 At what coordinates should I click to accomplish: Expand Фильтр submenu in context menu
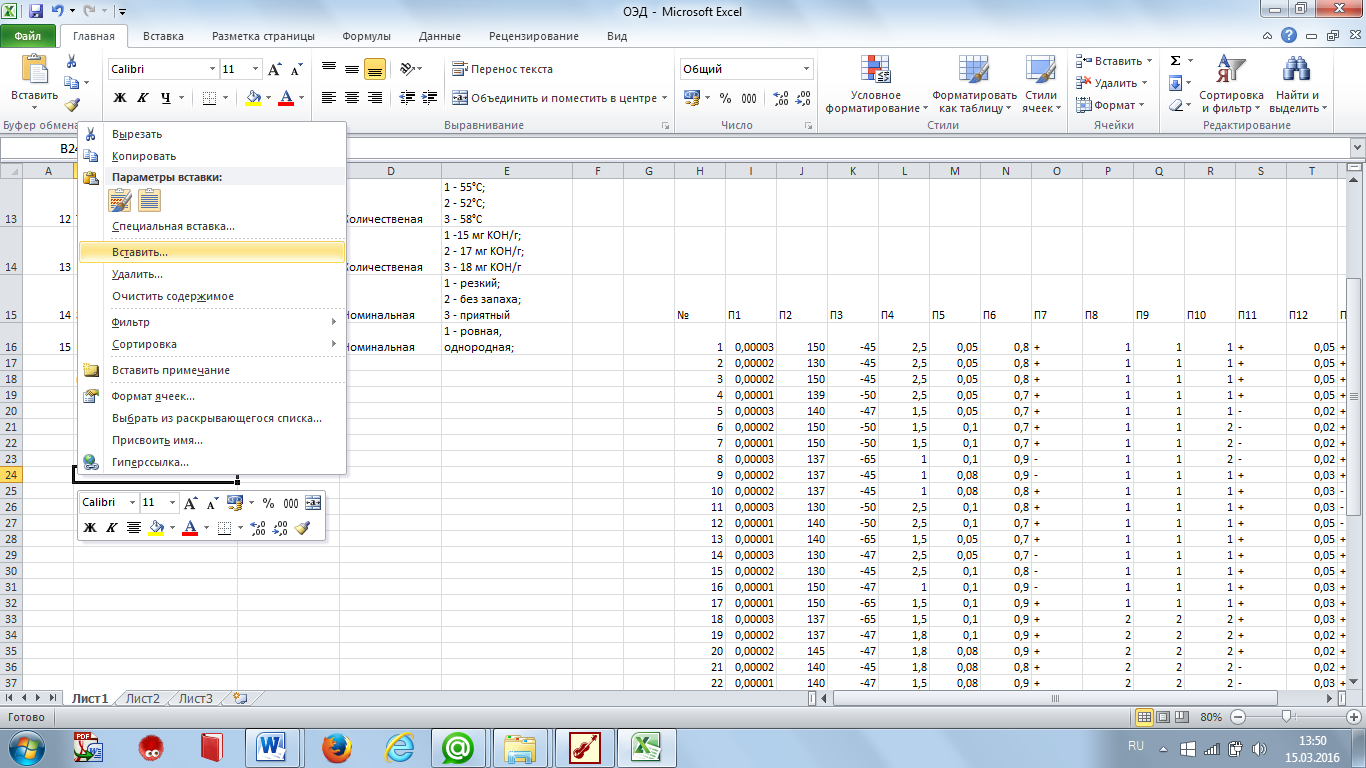coord(211,322)
